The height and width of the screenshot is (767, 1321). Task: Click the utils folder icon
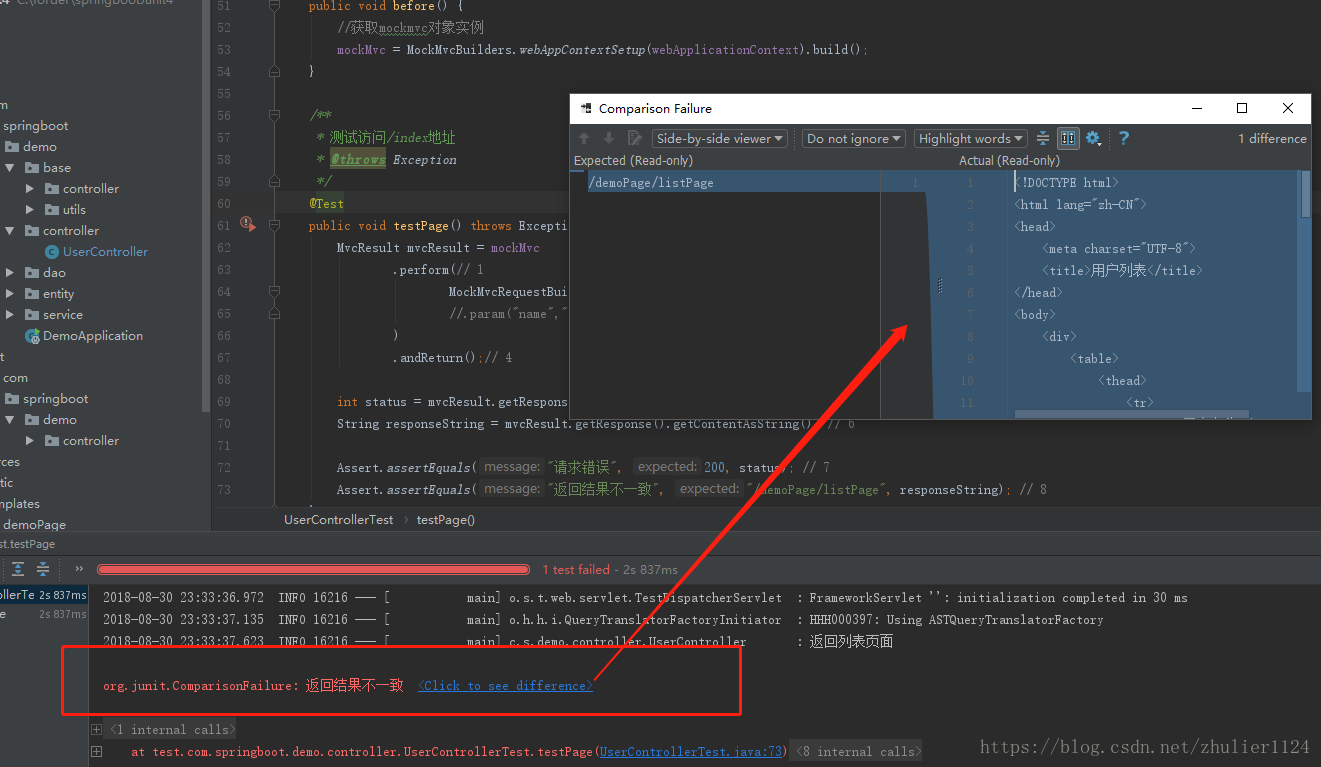tap(52, 210)
